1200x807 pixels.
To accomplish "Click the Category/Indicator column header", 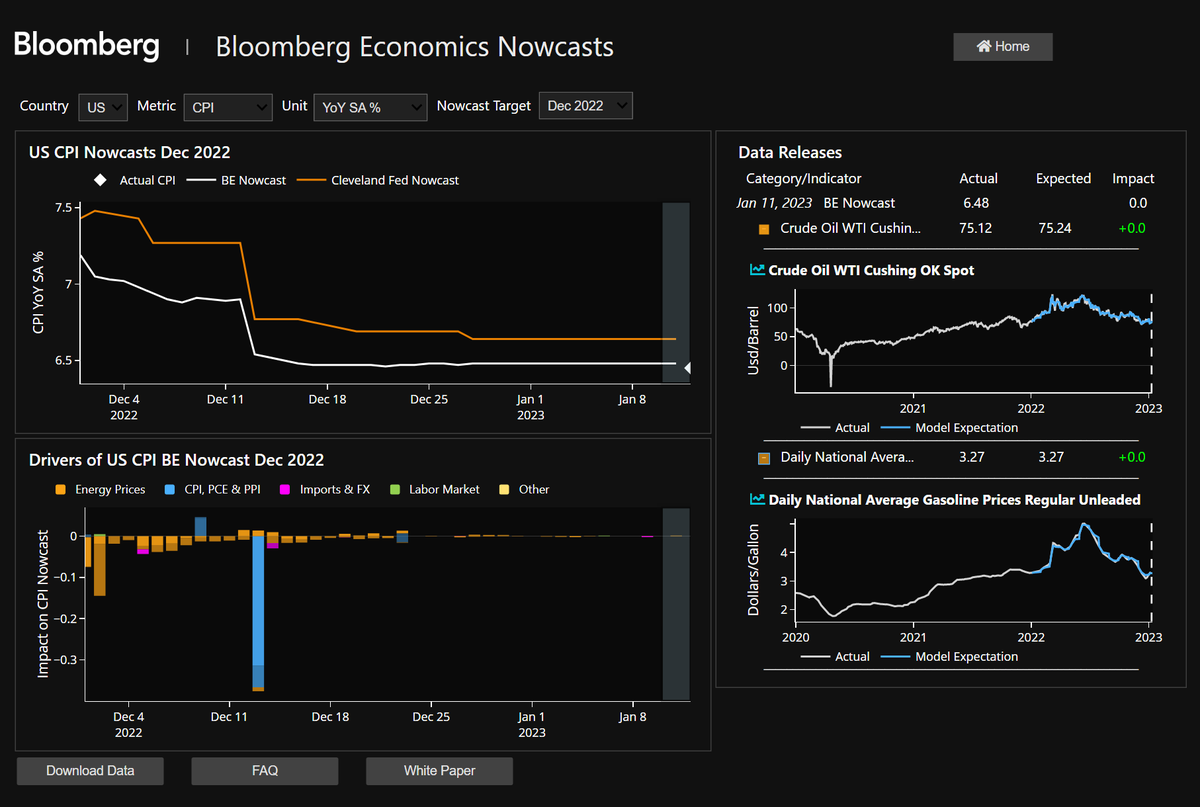I will 803,179.
